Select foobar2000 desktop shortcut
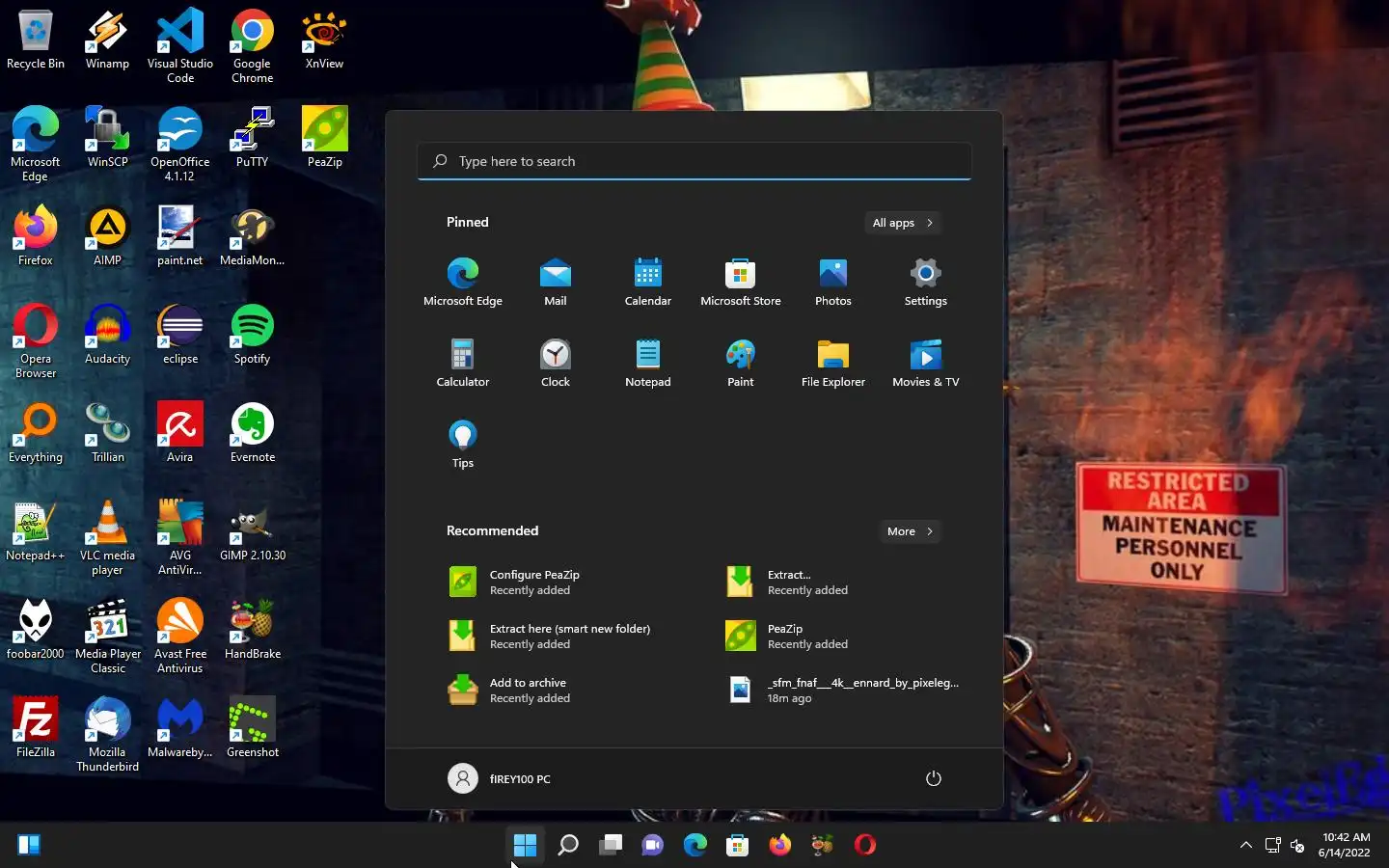 (x=36, y=630)
